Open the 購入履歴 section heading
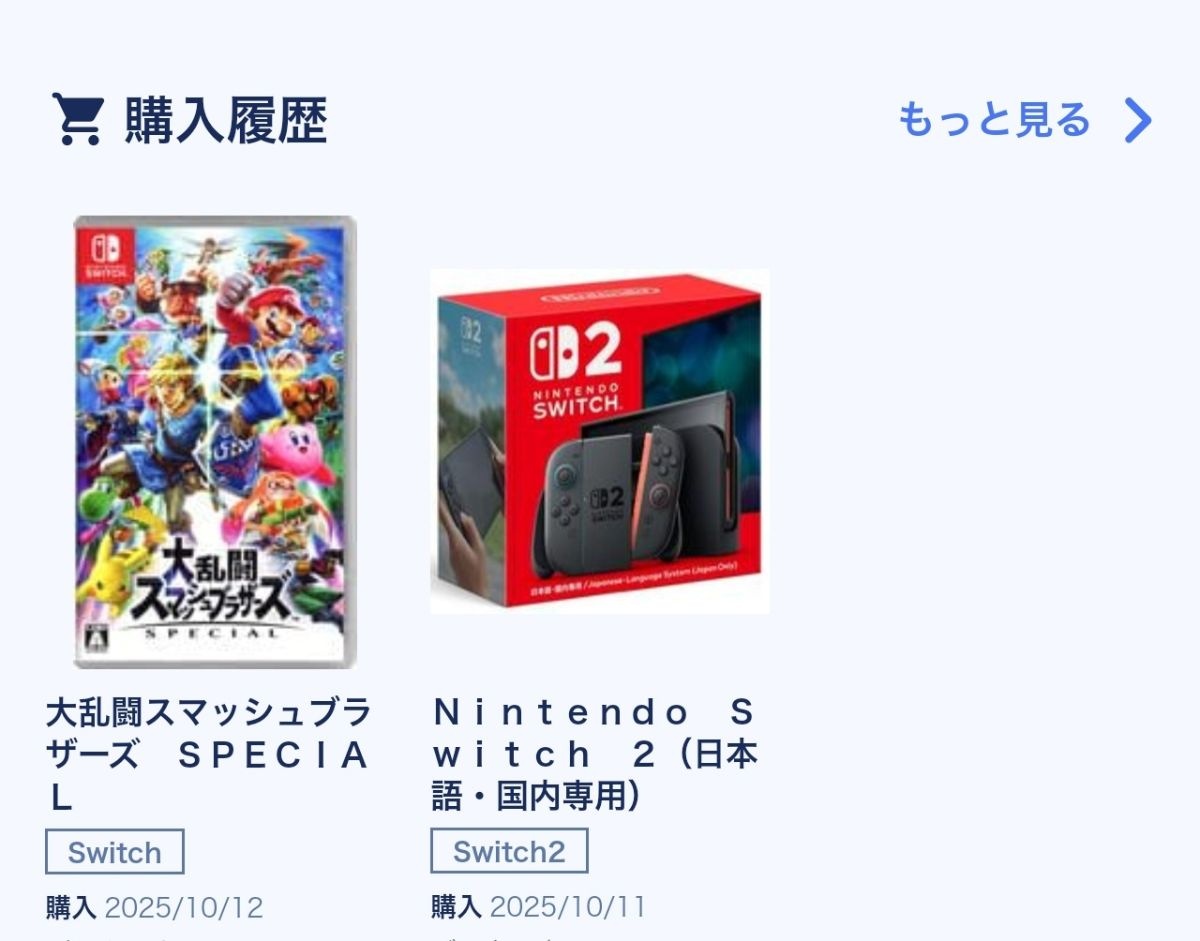This screenshot has height=941, width=1200. [x=226, y=122]
